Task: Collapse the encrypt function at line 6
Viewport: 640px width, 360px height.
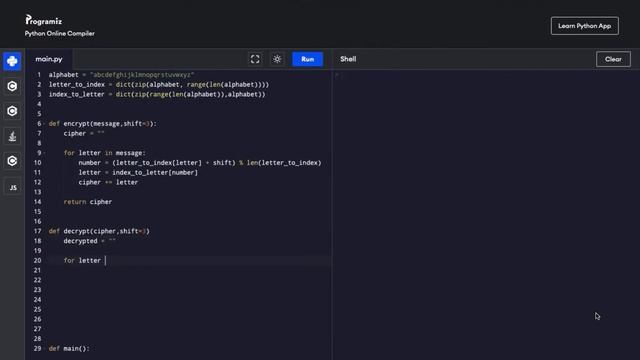Action: pos(44,124)
